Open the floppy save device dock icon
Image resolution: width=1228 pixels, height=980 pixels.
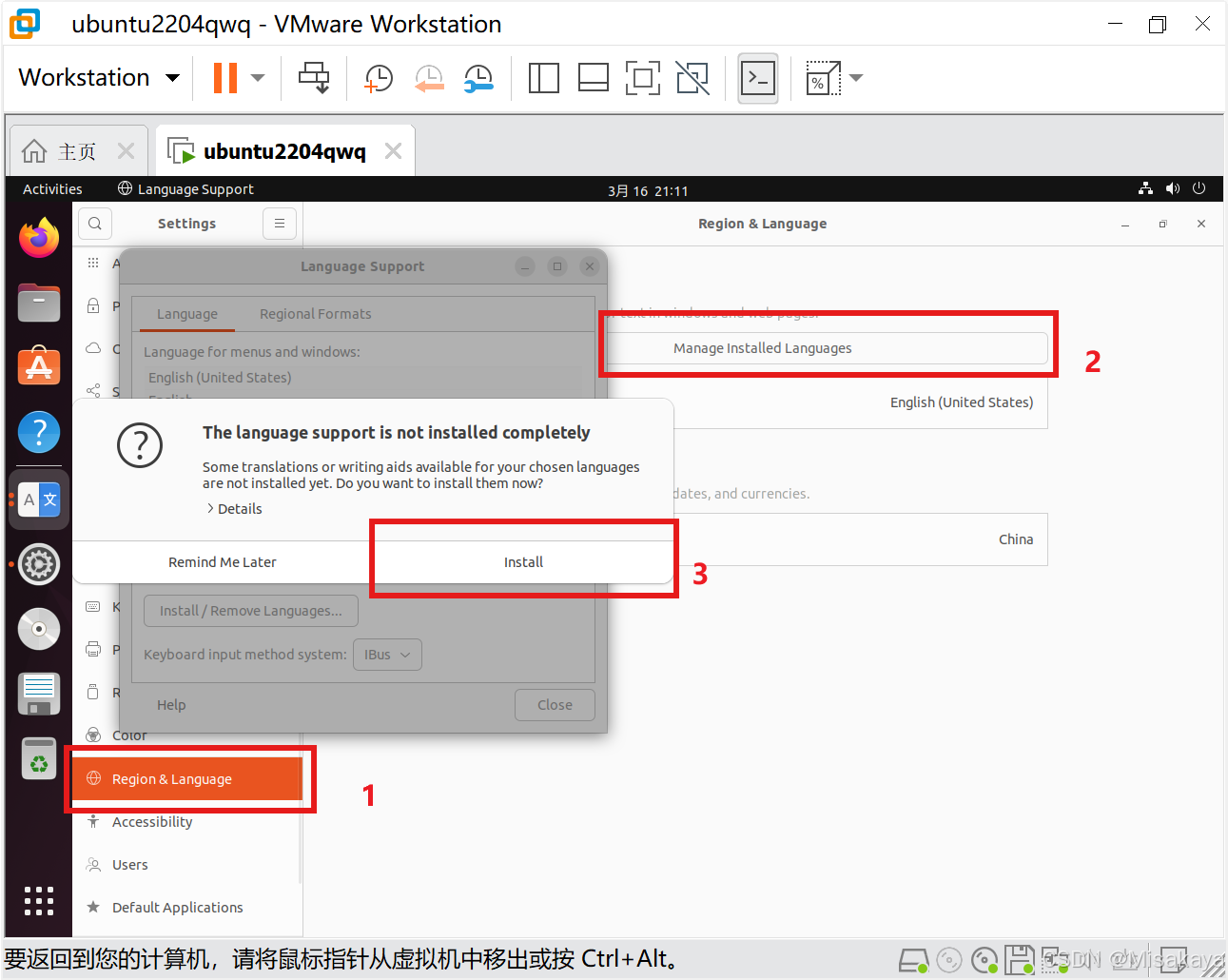39,694
